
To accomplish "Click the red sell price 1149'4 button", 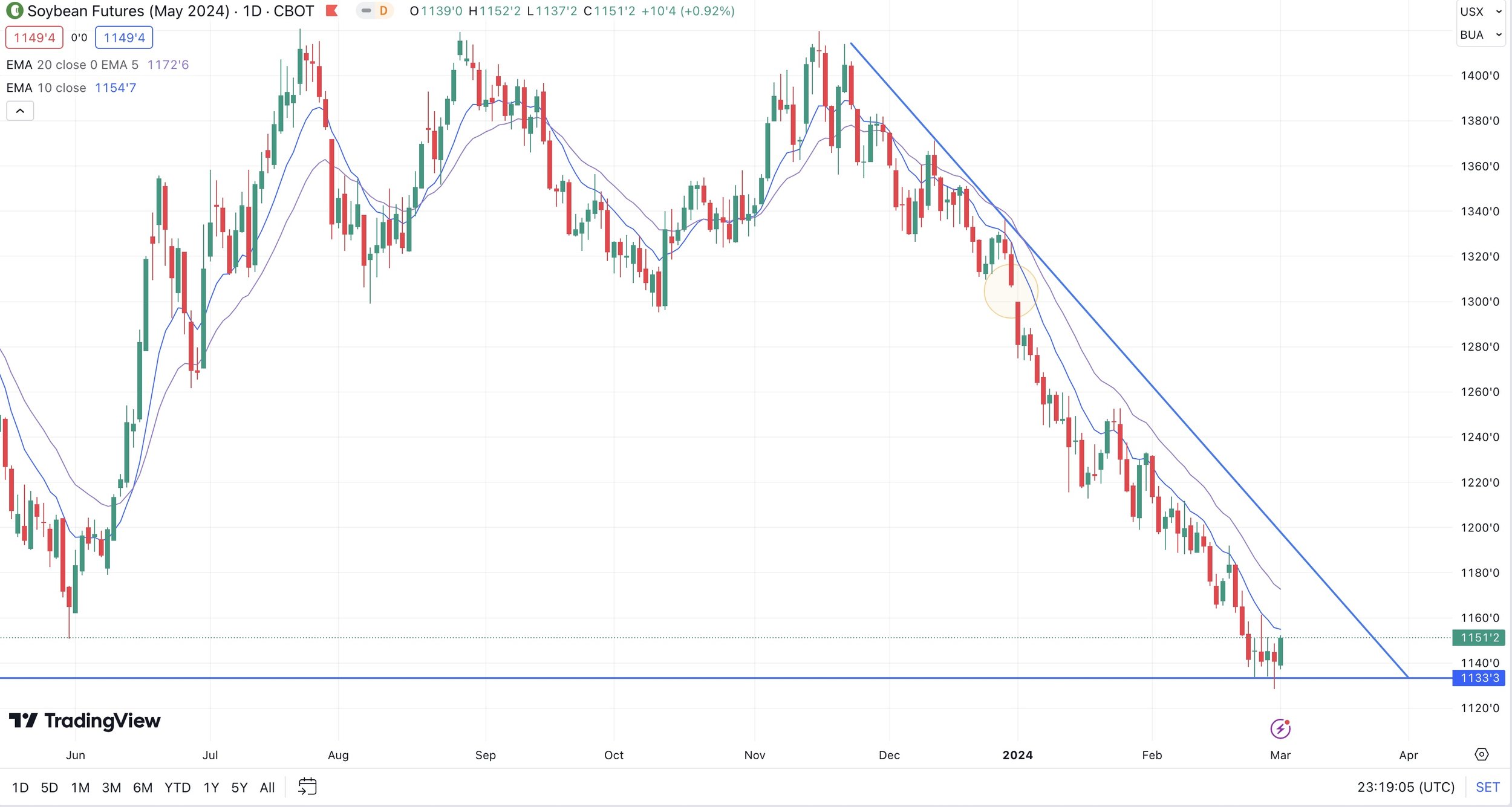I will click(x=34, y=37).
